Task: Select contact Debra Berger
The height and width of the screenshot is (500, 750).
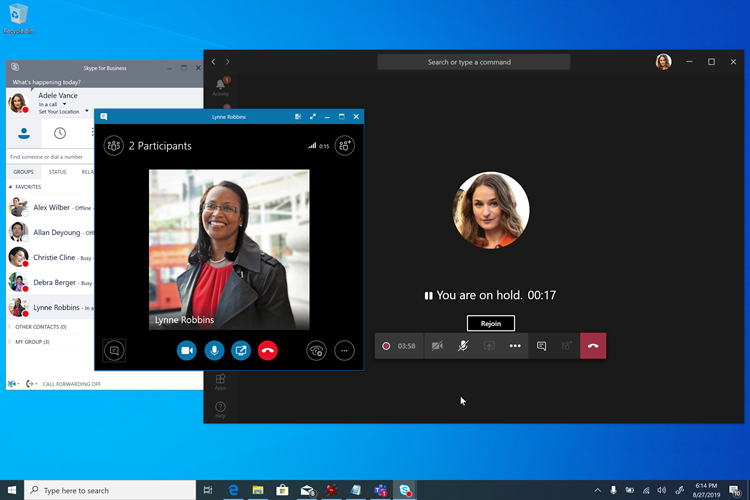Action: pyautogui.click(x=50, y=282)
